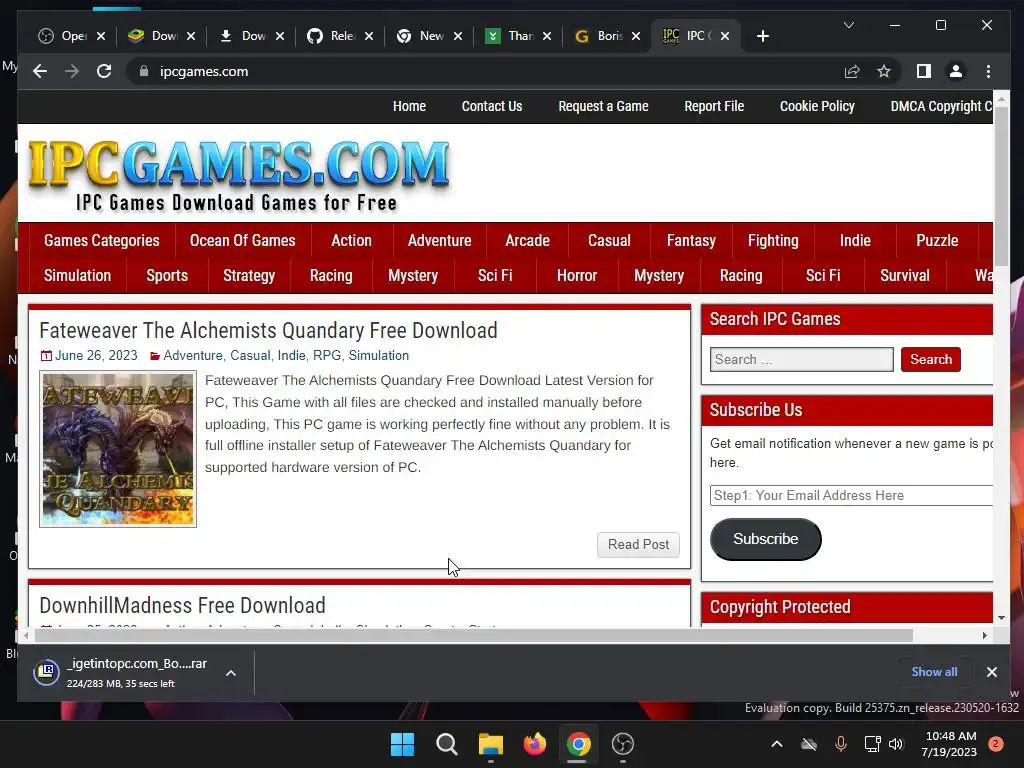Share this page via the share icon
The width and height of the screenshot is (1024, 768).
852,71
